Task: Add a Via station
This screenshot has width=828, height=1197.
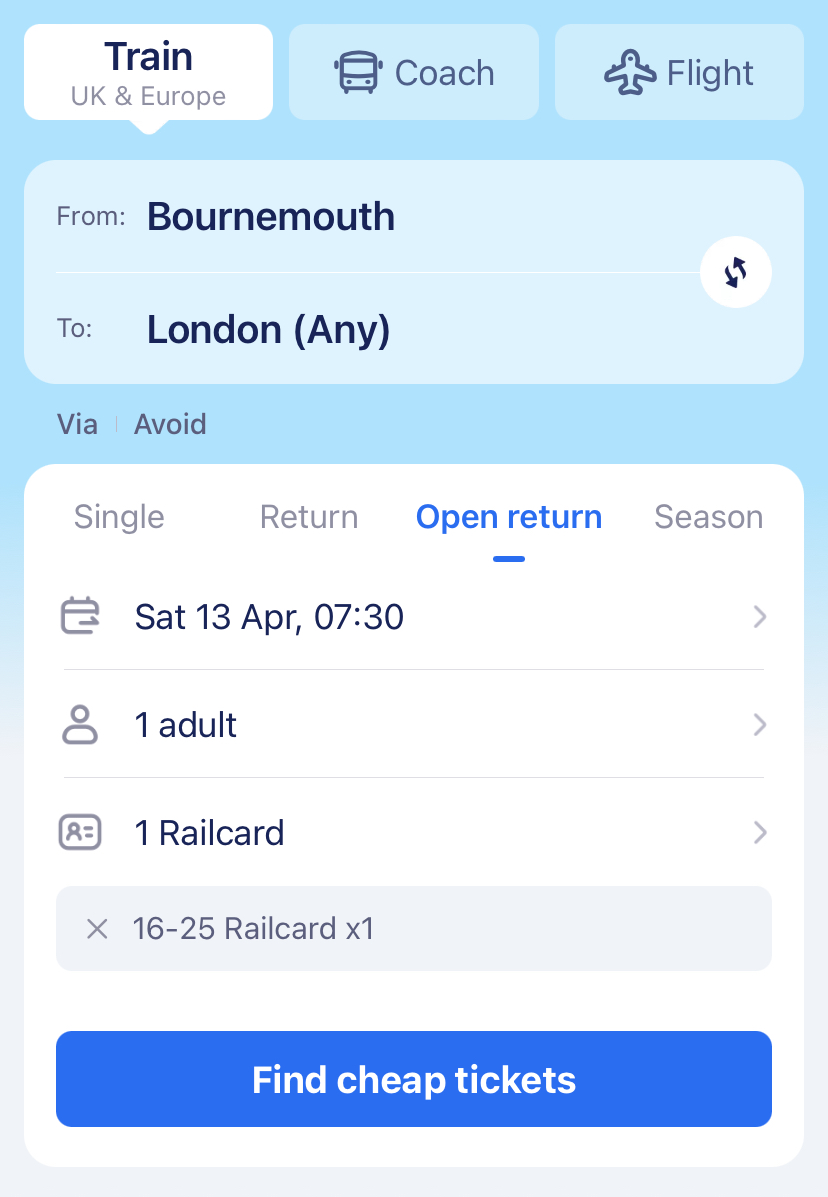Action: pyautogui.click(x=77, y=424)
